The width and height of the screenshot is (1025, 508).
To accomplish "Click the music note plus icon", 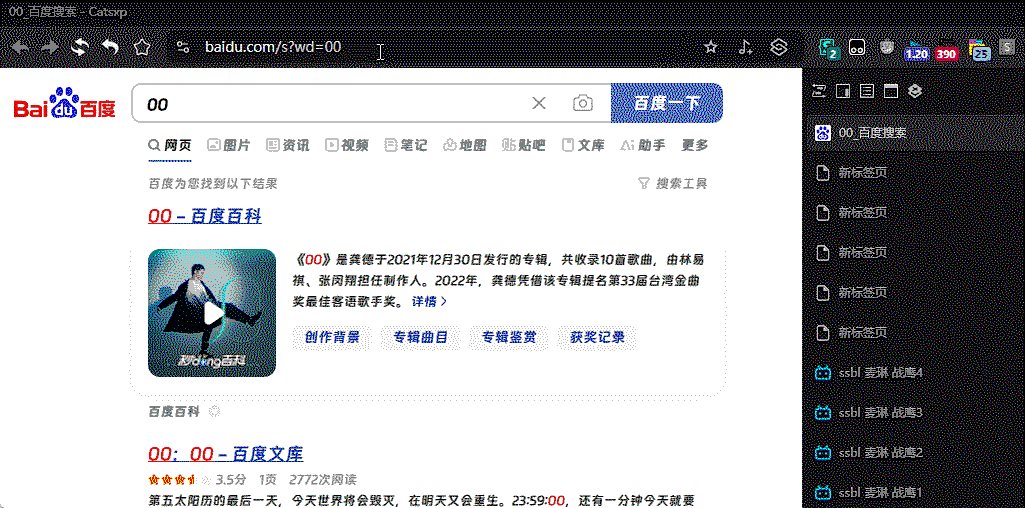I will coord(745,47).
